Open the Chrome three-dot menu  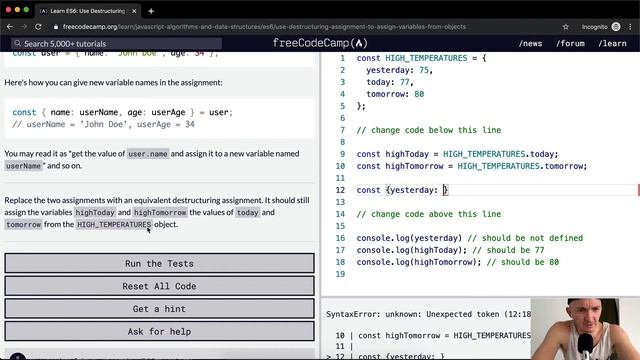click(630, 27)
